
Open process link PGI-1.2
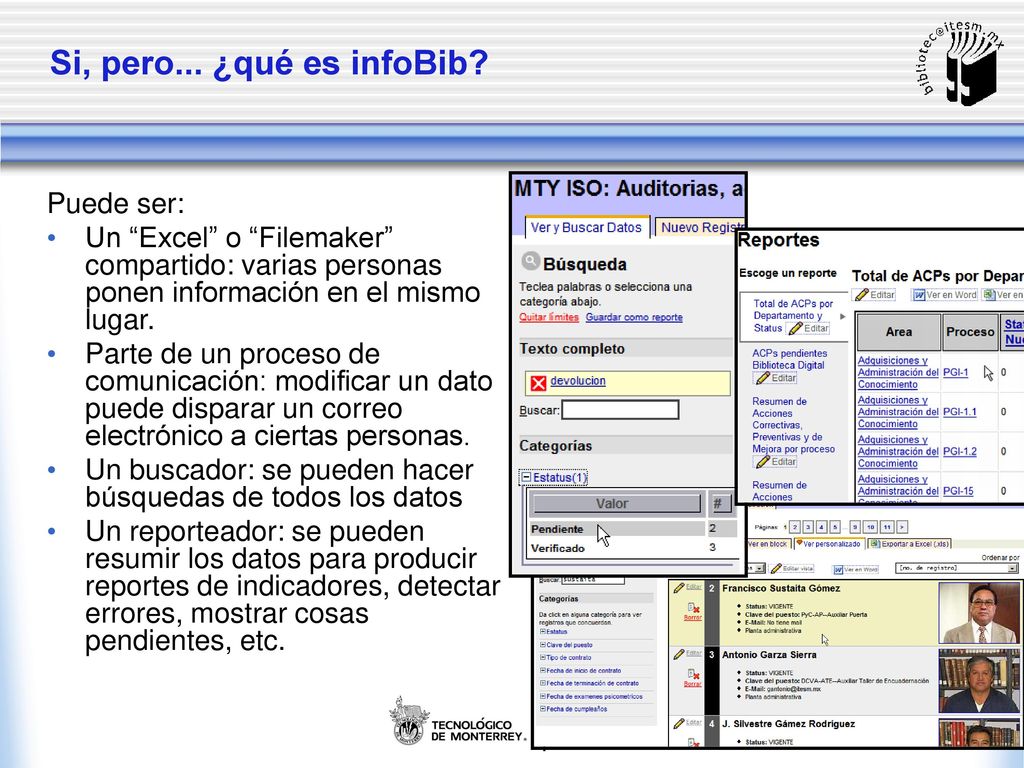960,451
